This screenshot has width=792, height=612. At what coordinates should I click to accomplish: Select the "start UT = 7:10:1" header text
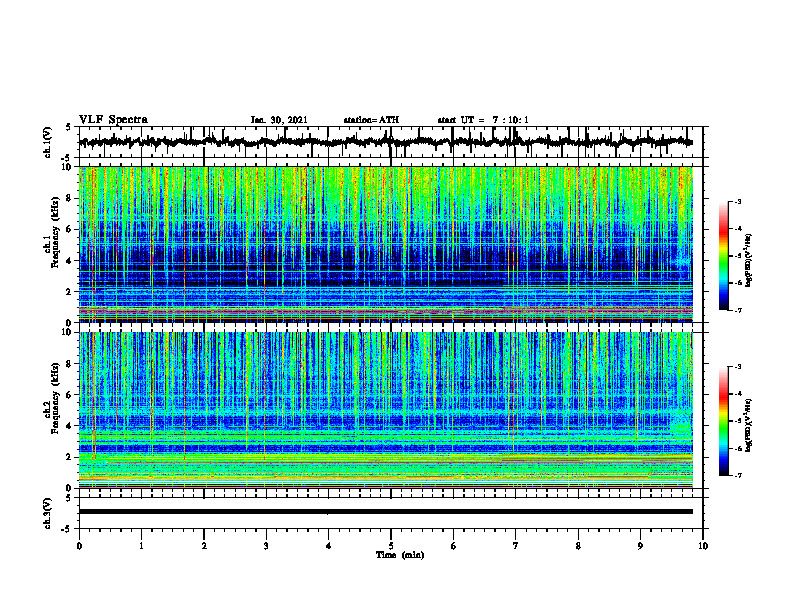tap(483, 120)
